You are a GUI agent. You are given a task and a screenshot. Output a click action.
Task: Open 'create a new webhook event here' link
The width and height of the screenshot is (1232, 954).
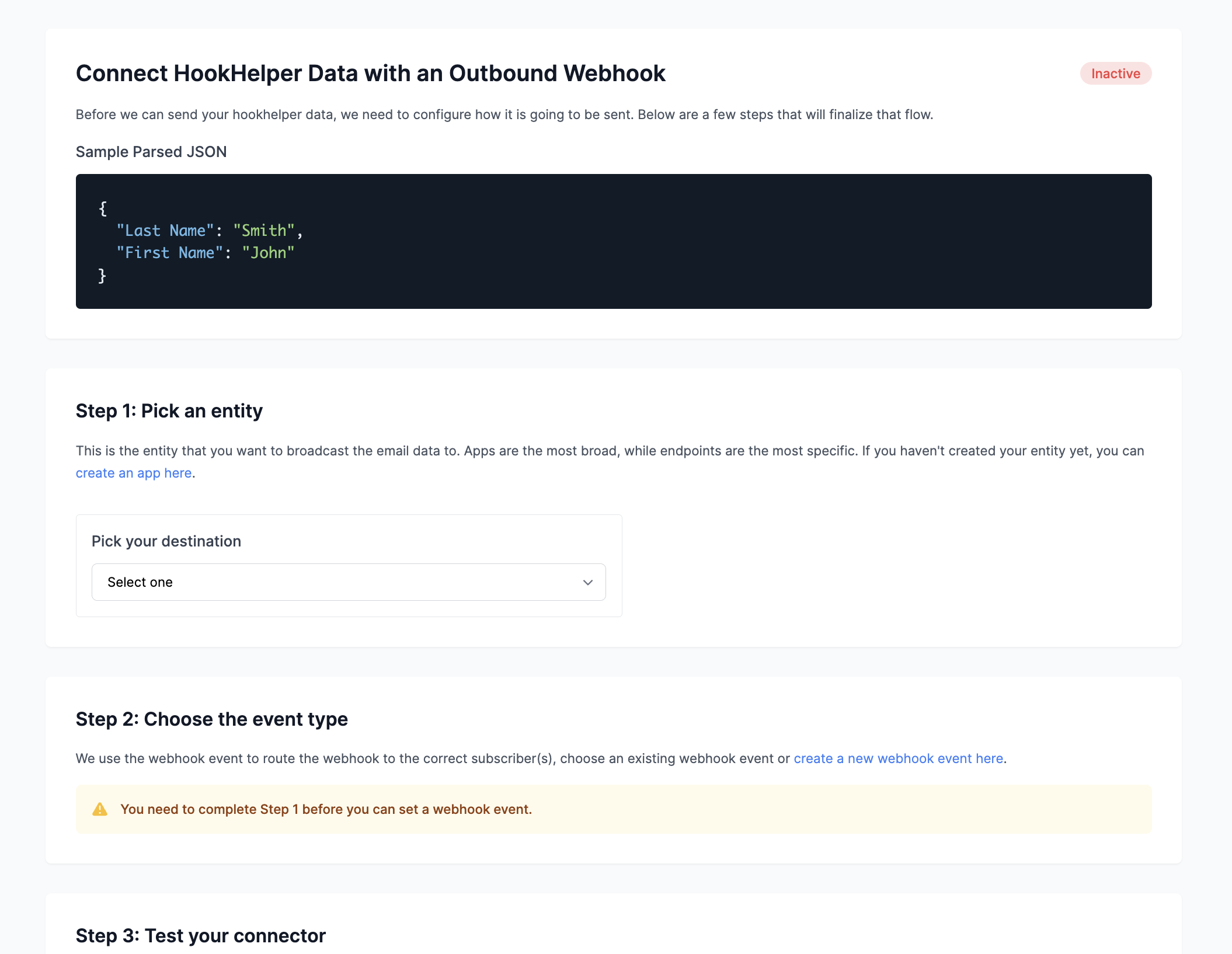pos(899,758)
